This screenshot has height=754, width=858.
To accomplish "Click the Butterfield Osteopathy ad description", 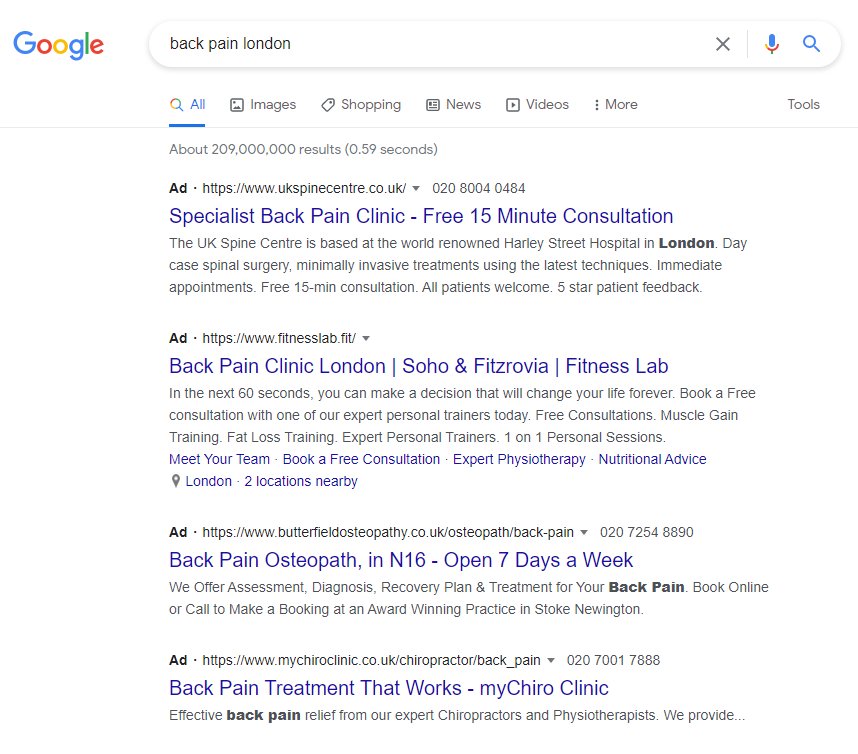I will pyautogui.click(x=469, y=598).
